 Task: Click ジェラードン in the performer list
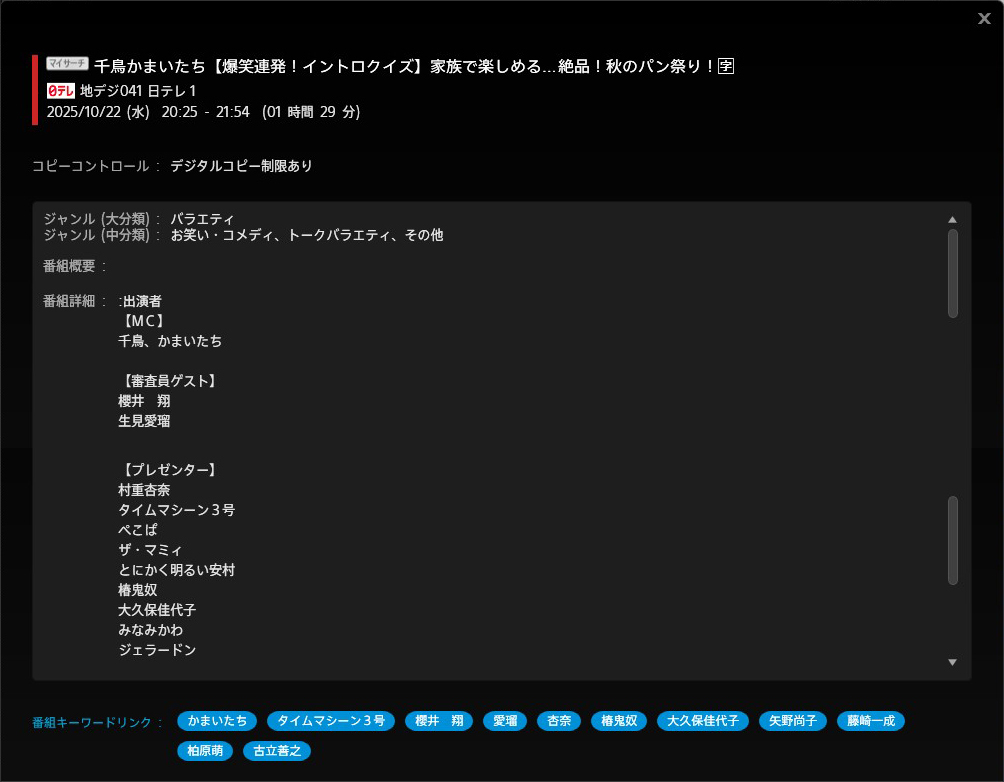(157, 649)
